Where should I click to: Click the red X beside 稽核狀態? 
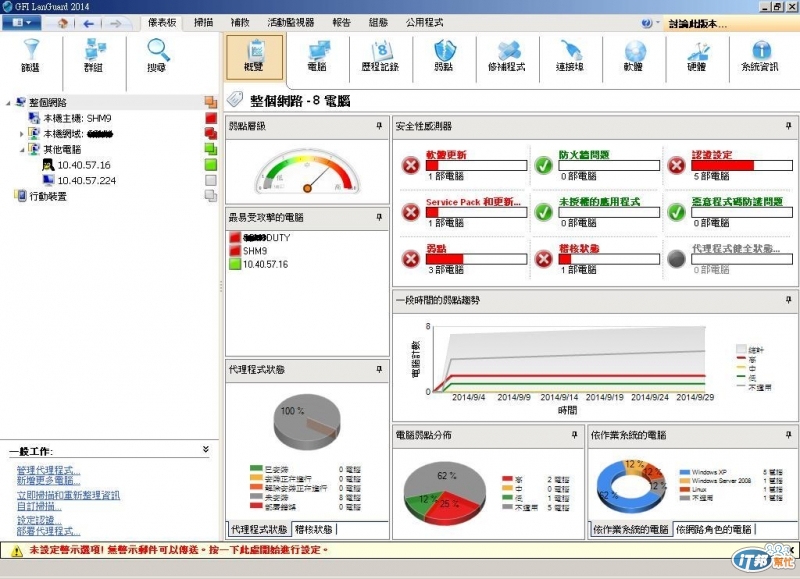click(x=544, y=259)
